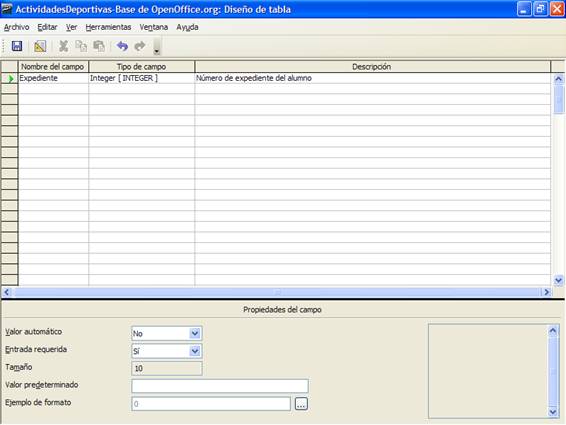Click the Valor predeterminado input field

click(x=220, y=386)
